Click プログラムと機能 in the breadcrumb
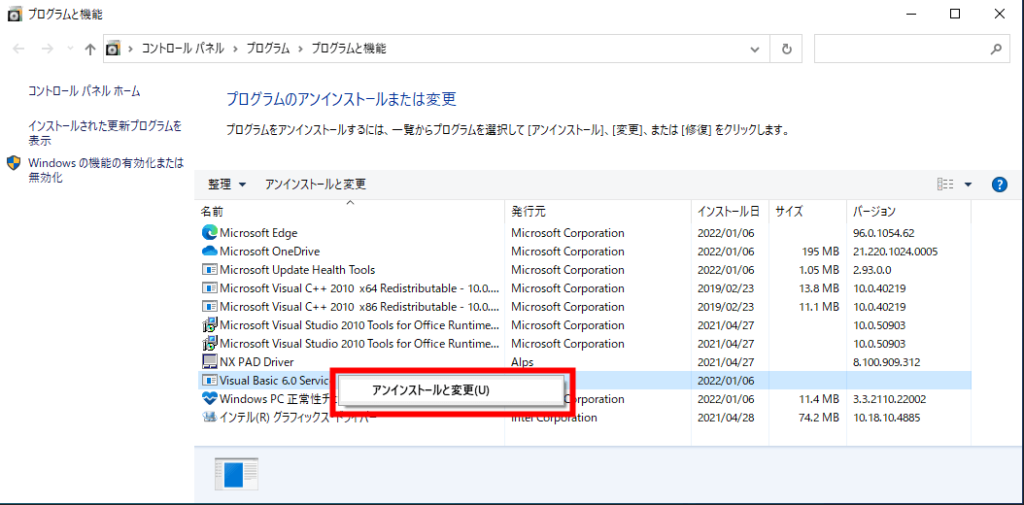Image resolution: width=1024 pixels, height=505 pixels. click(x=349, y=49)
